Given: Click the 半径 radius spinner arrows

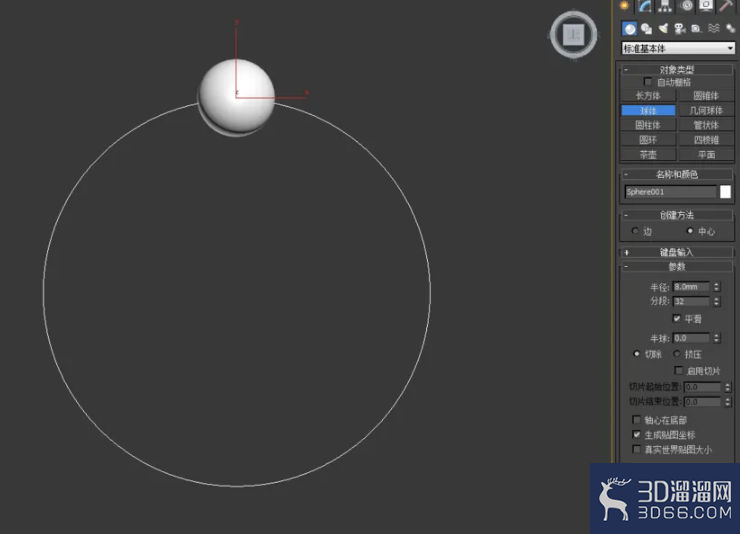Looking at the screenshot, I should coord(716,287).
